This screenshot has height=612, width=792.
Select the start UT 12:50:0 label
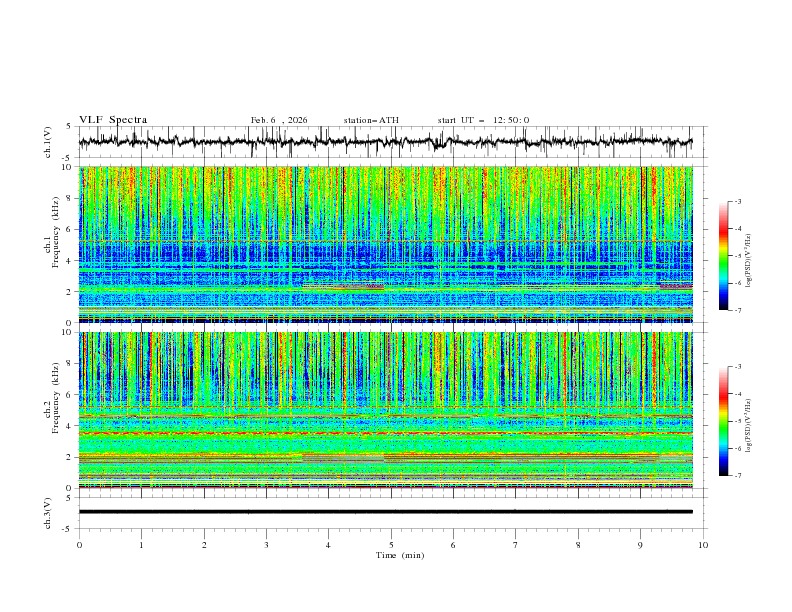(x=483, y=120)
